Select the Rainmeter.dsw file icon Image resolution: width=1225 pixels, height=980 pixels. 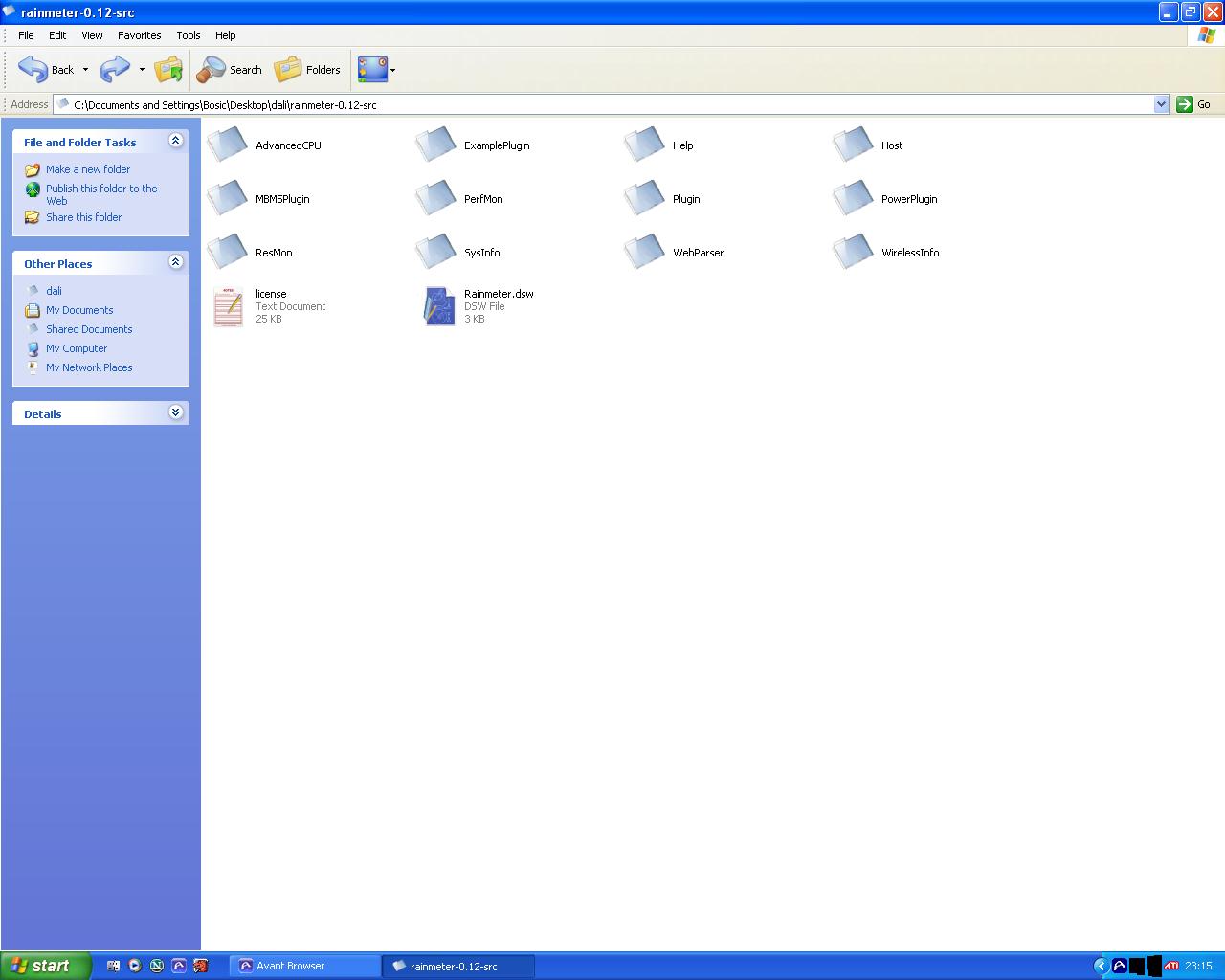[x=439, y=306]
